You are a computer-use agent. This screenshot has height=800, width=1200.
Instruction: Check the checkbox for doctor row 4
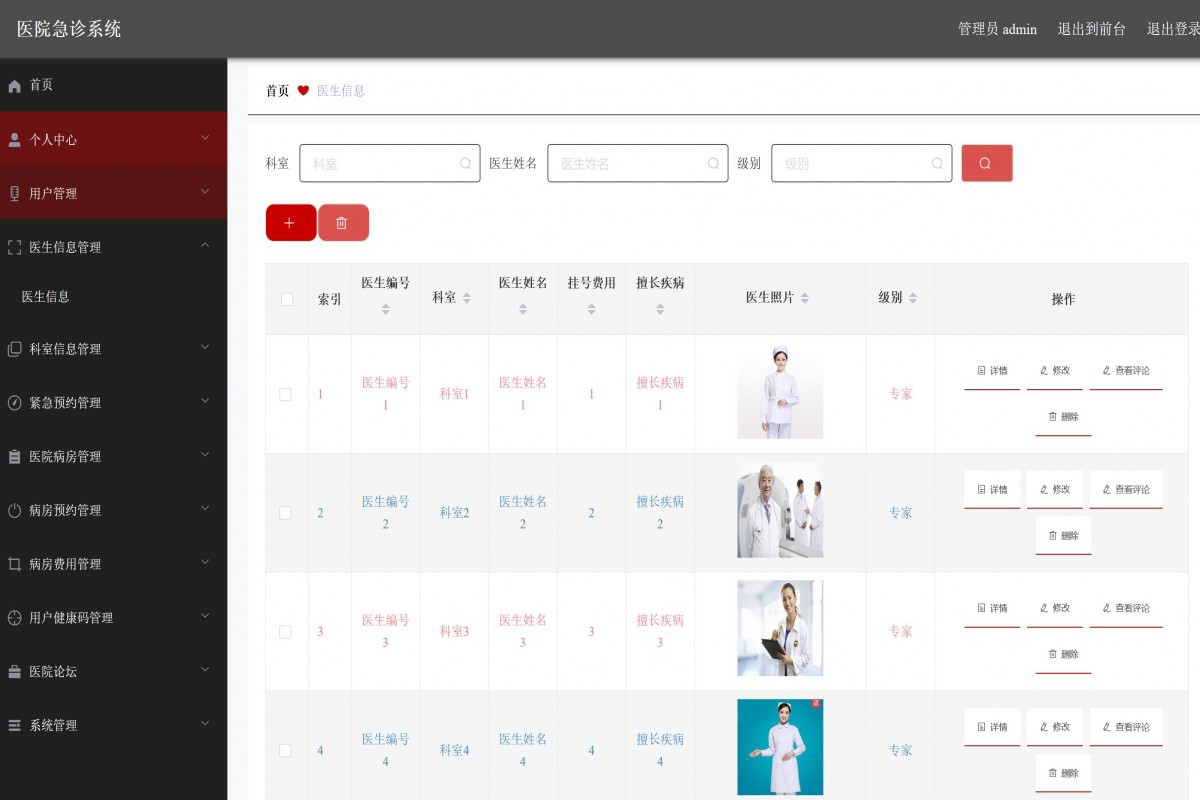click(x=287, y=749)
